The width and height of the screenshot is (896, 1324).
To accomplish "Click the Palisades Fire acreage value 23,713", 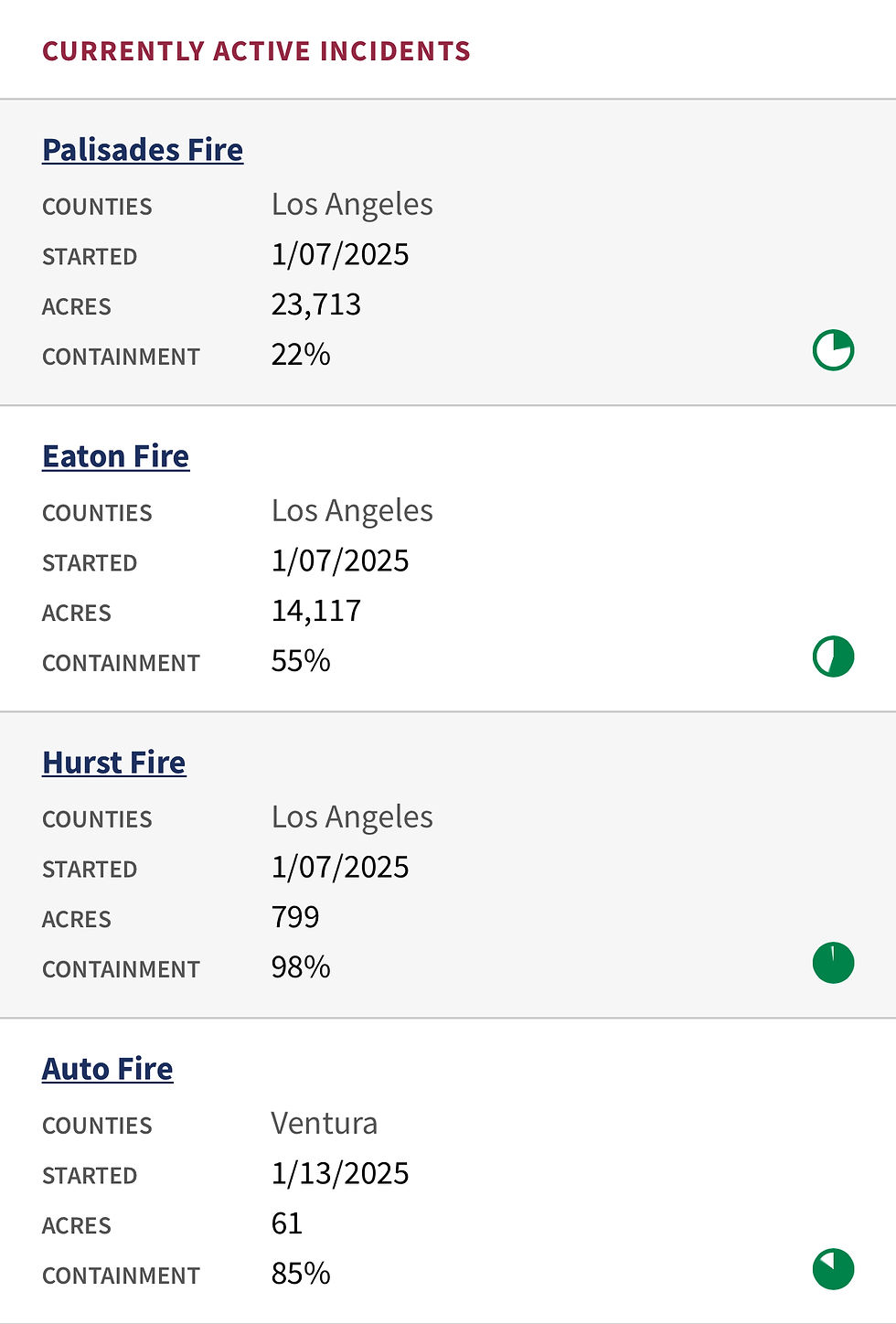I will click(x=316, y=304).
